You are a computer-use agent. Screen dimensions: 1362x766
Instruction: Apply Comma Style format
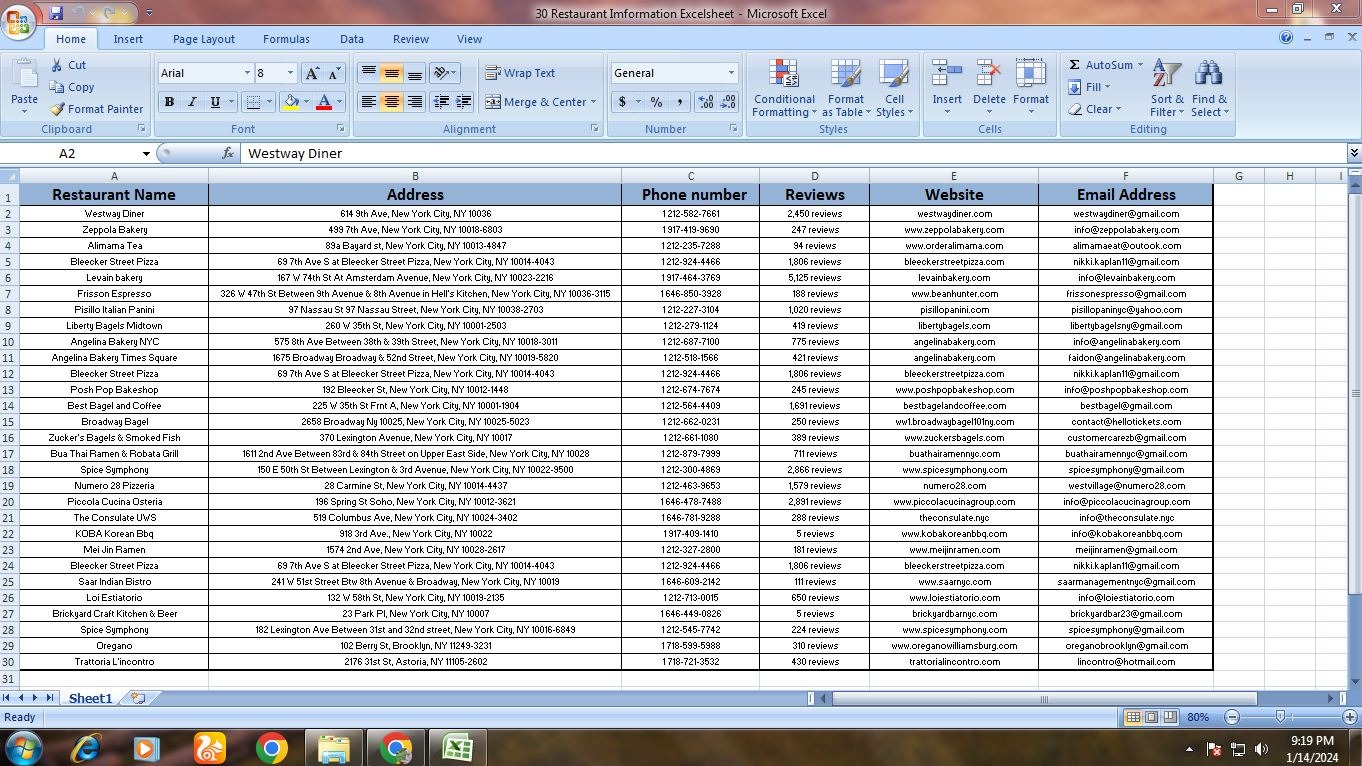(679, 102)
